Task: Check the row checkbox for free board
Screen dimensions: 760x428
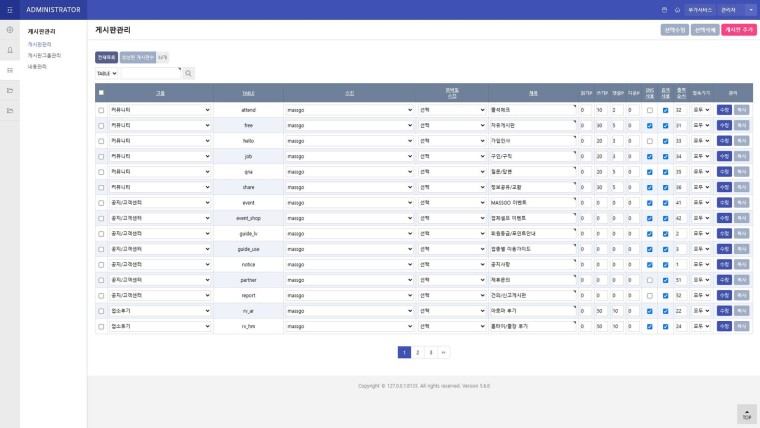Action: click(x=101, y=126)
